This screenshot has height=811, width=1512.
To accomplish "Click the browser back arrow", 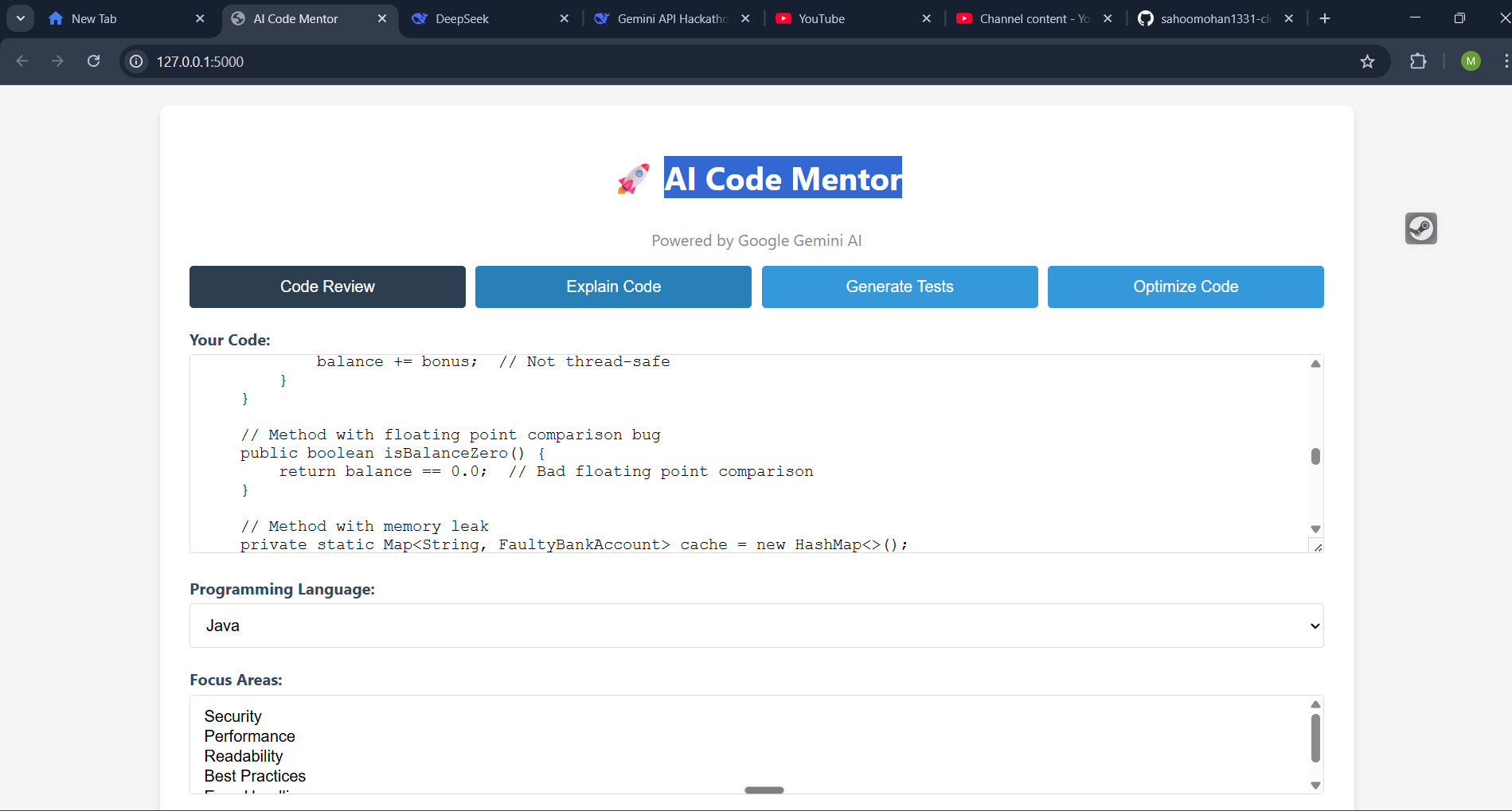I will click(x=22, y=61).
